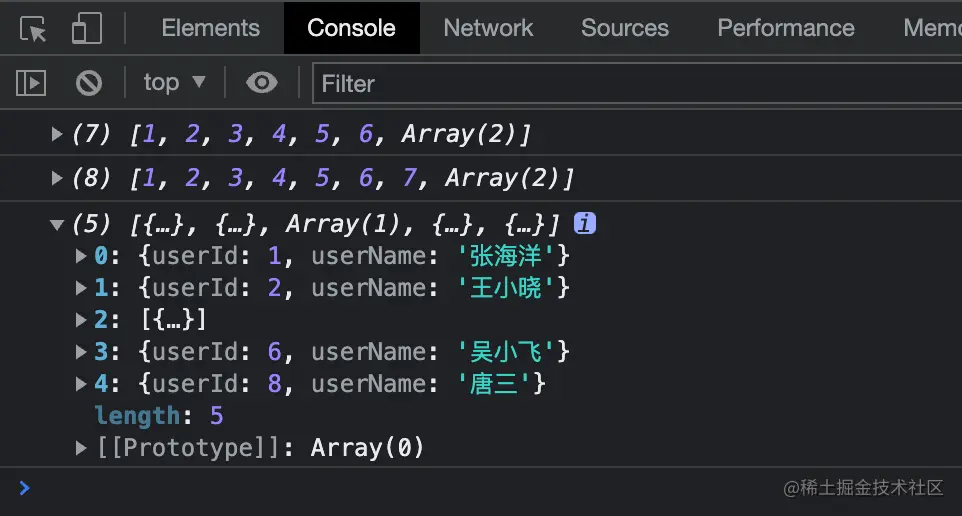Viewport: 962px width, 516px height.
Task: Select the inspect element cursor icon
Action: 34,29
